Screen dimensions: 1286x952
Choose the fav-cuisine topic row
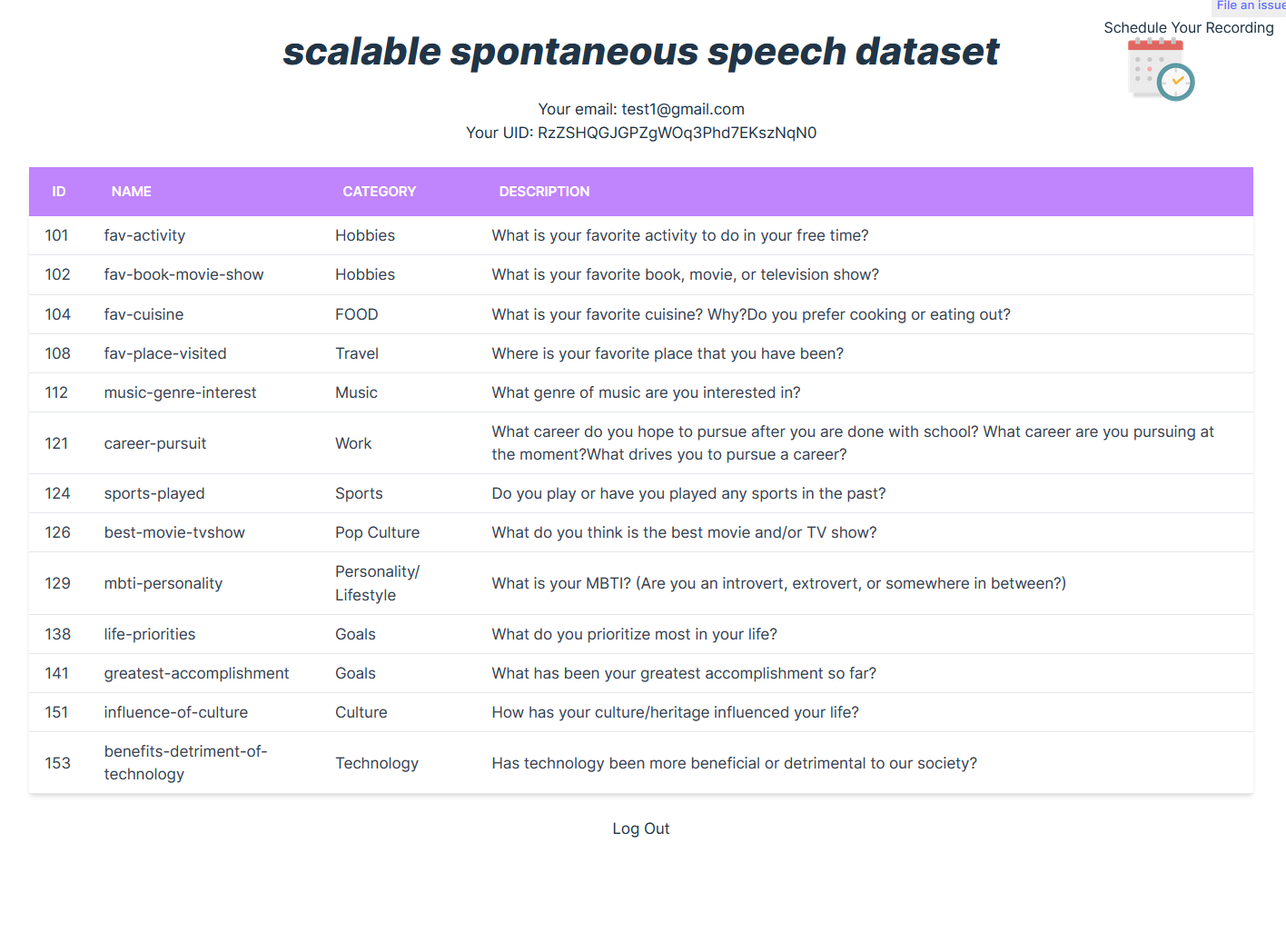coord(143,314)
